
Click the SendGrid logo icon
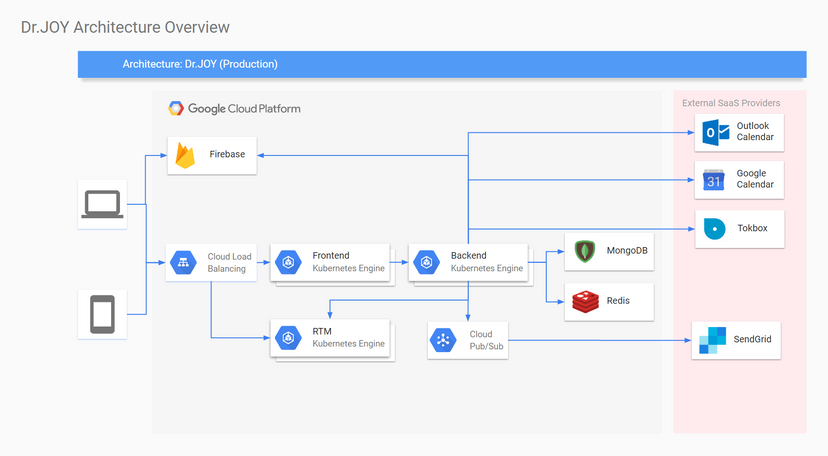click(714, 340)
